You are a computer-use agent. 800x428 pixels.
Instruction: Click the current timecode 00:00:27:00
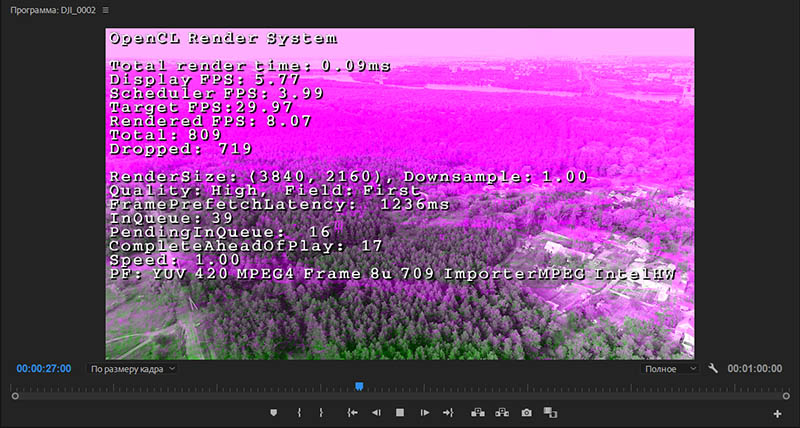[x=43, y=369]
